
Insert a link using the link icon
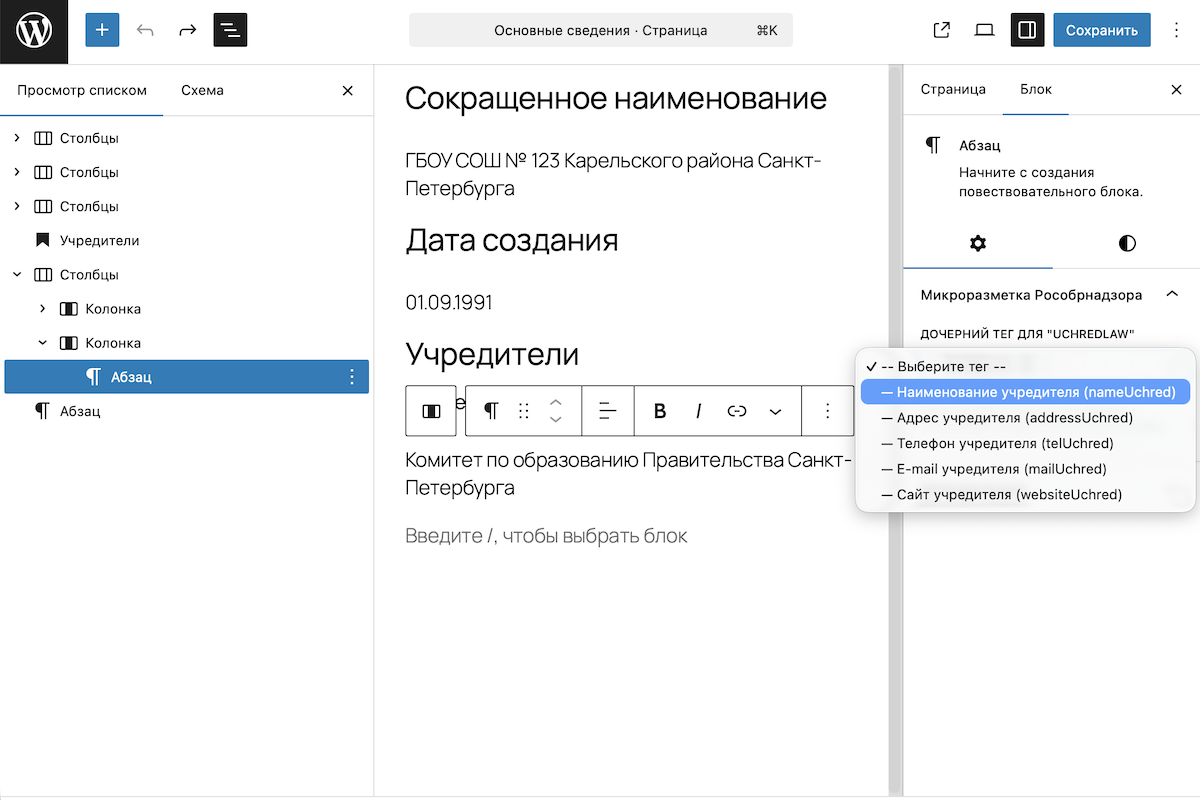(x=736, y=410)
